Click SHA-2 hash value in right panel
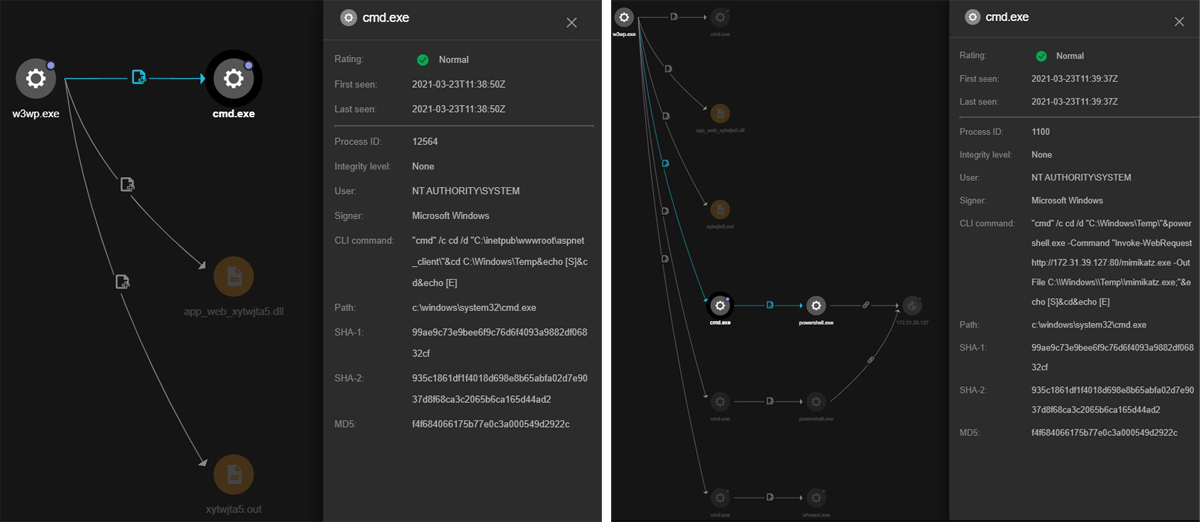The height and width of the screenshot is (522, 1200). click(x=1112, y=401)
